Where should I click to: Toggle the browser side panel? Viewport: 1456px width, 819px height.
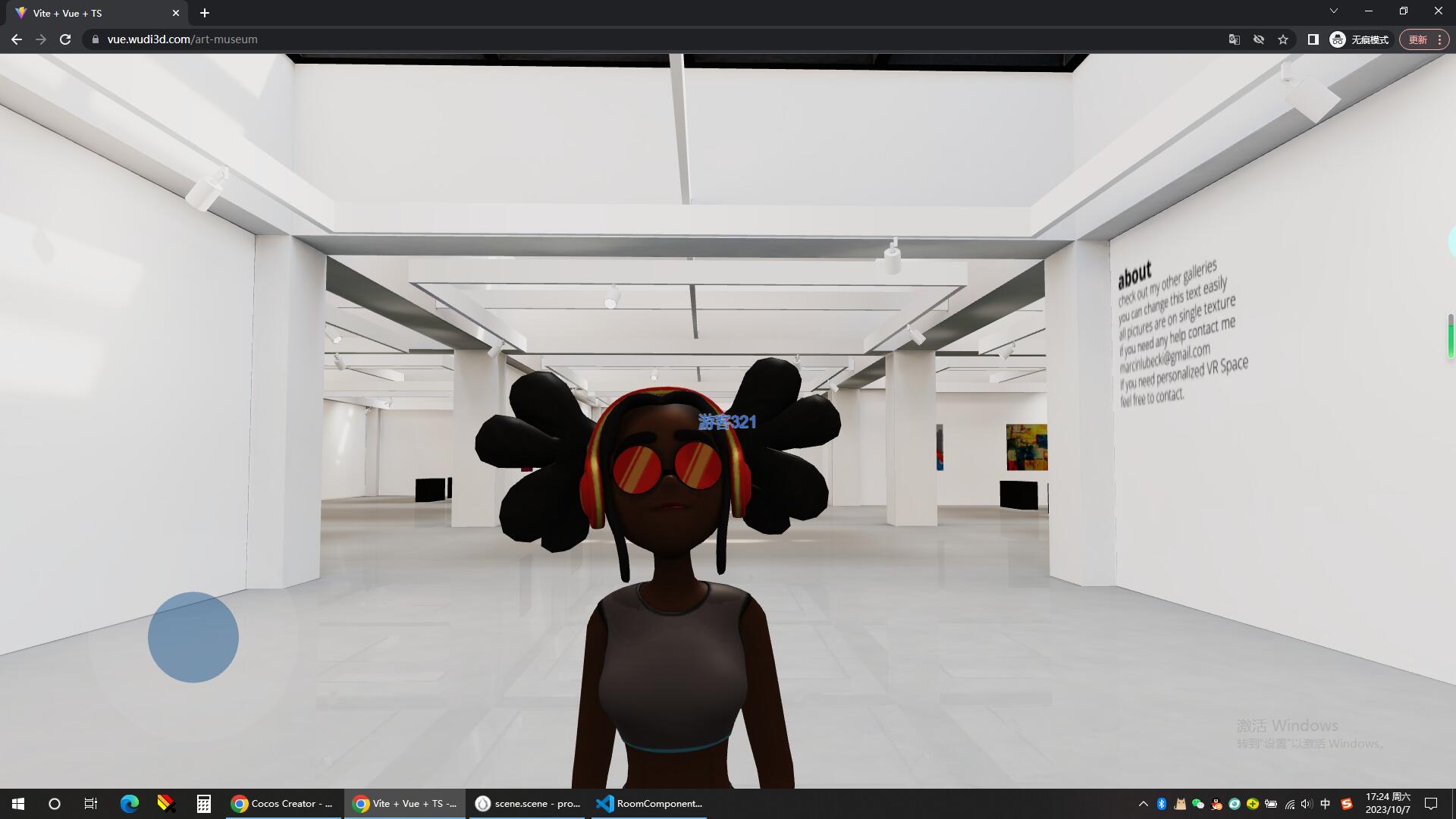1313,39
